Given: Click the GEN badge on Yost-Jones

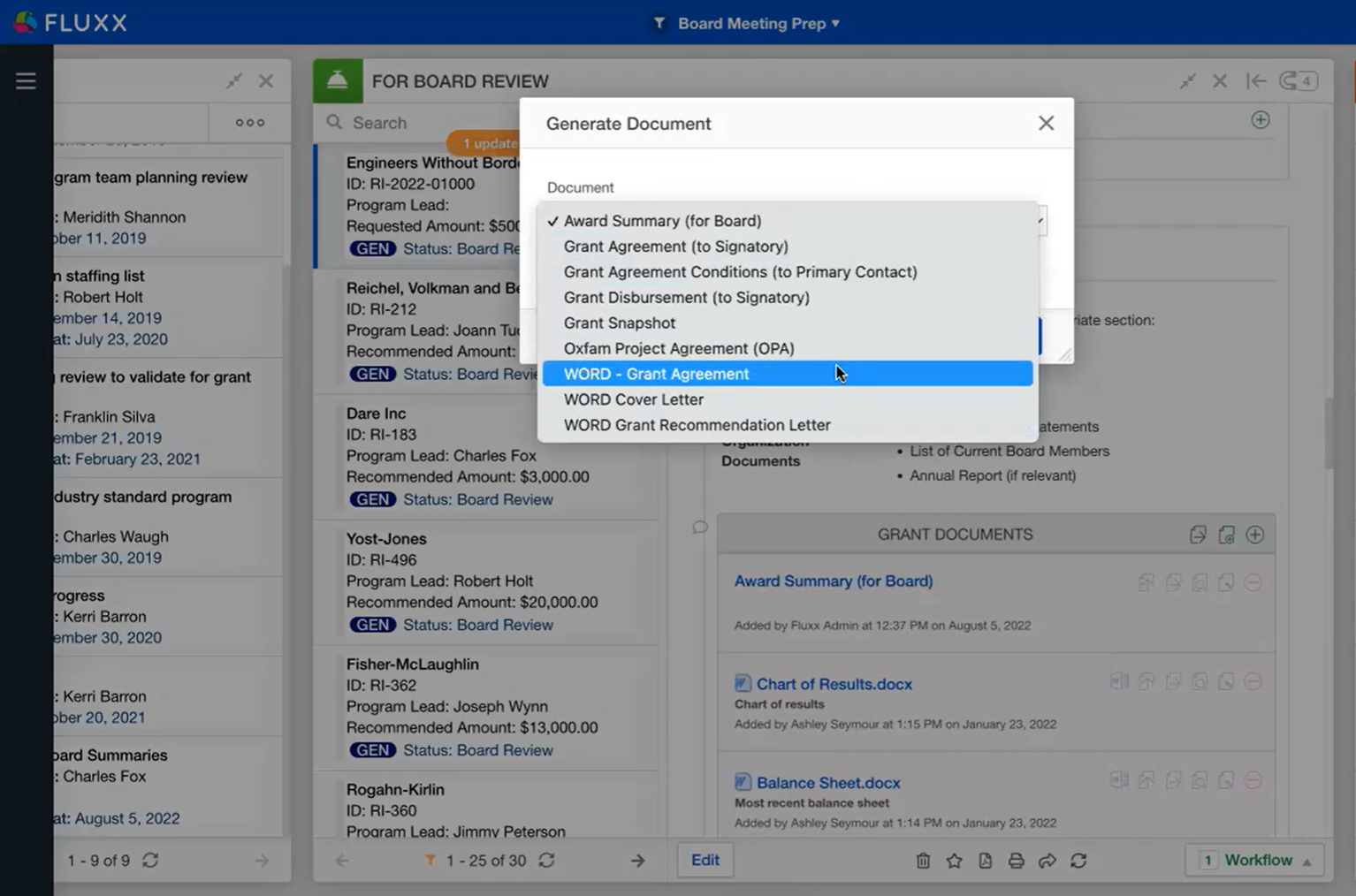Looking at the screenshot, I should pyautogui.click(x=372, y=625).
